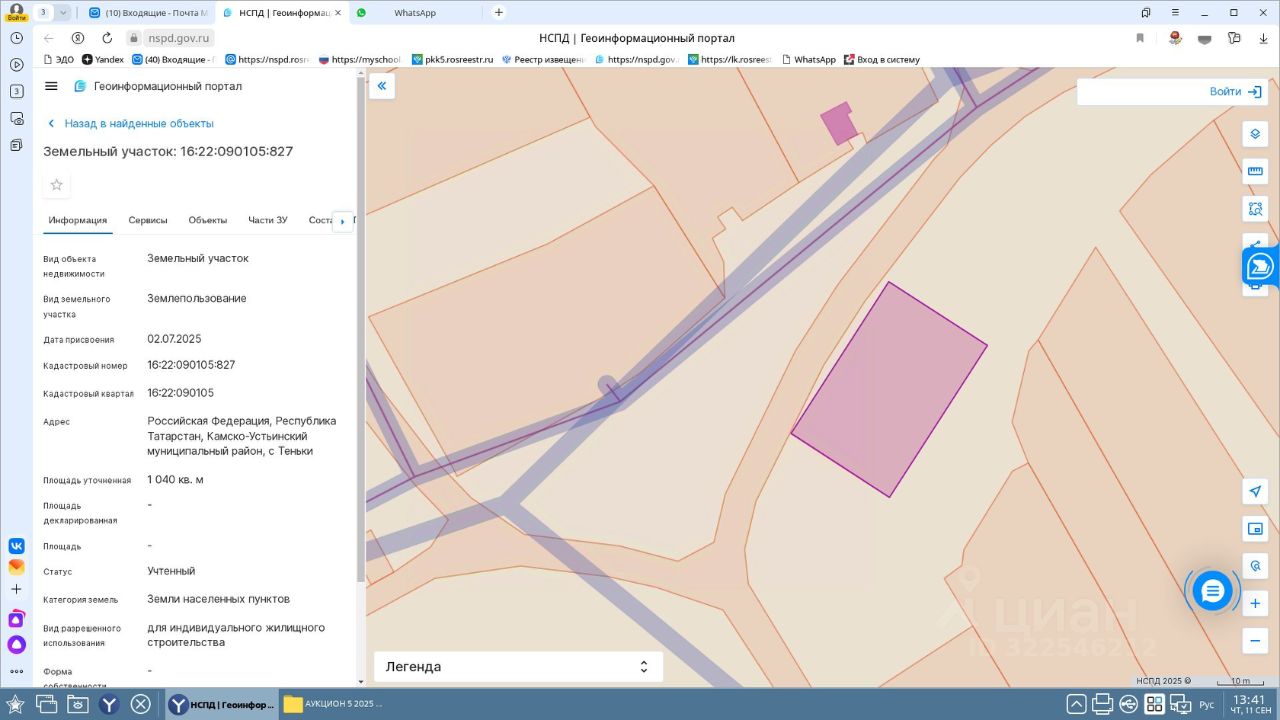Open a new browser tab
1280x720 pixels.
pos(499,12)
